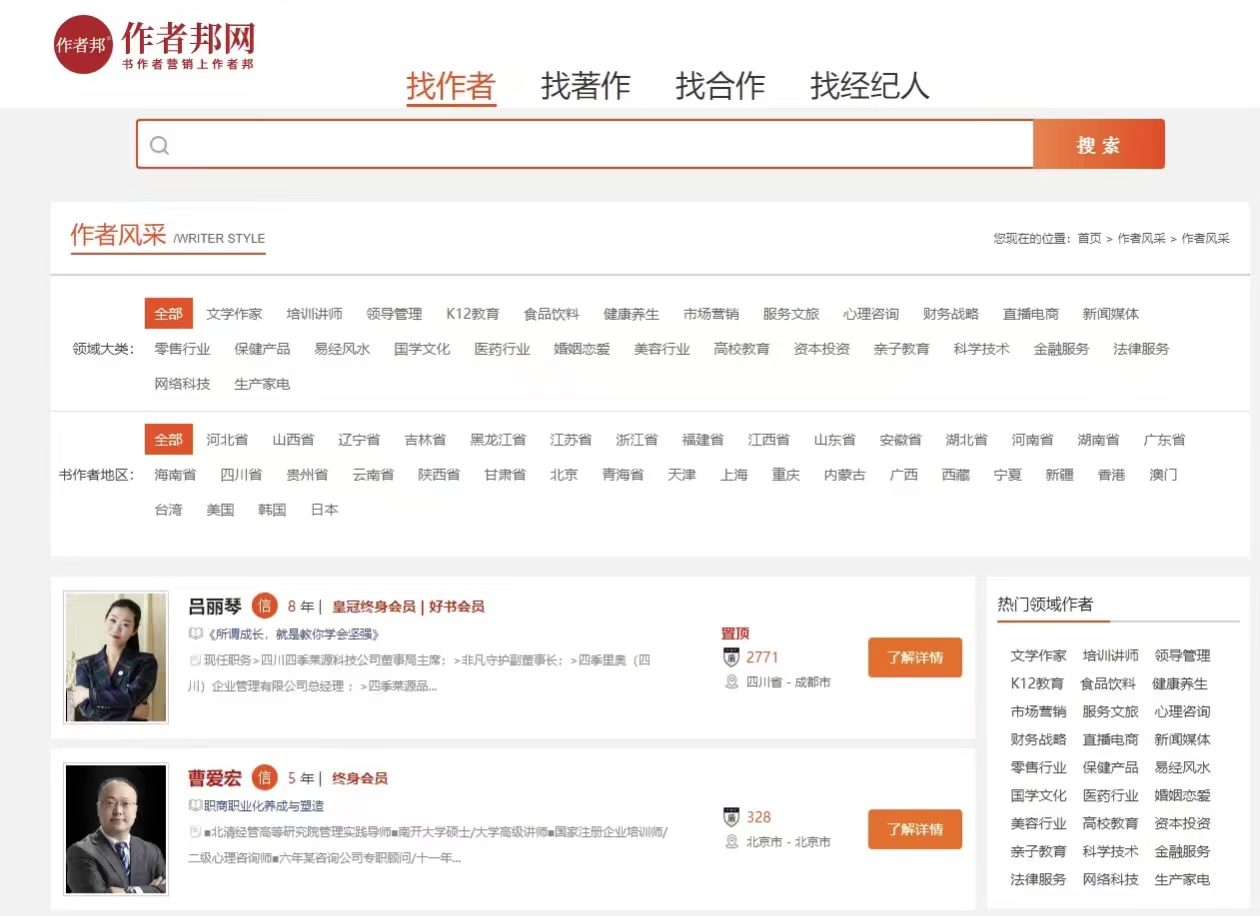The width and height of the screenshot is (1260, 916).
Task: Click 曹爱宏's orange 信 credit badge
Action: pos(264,778)
